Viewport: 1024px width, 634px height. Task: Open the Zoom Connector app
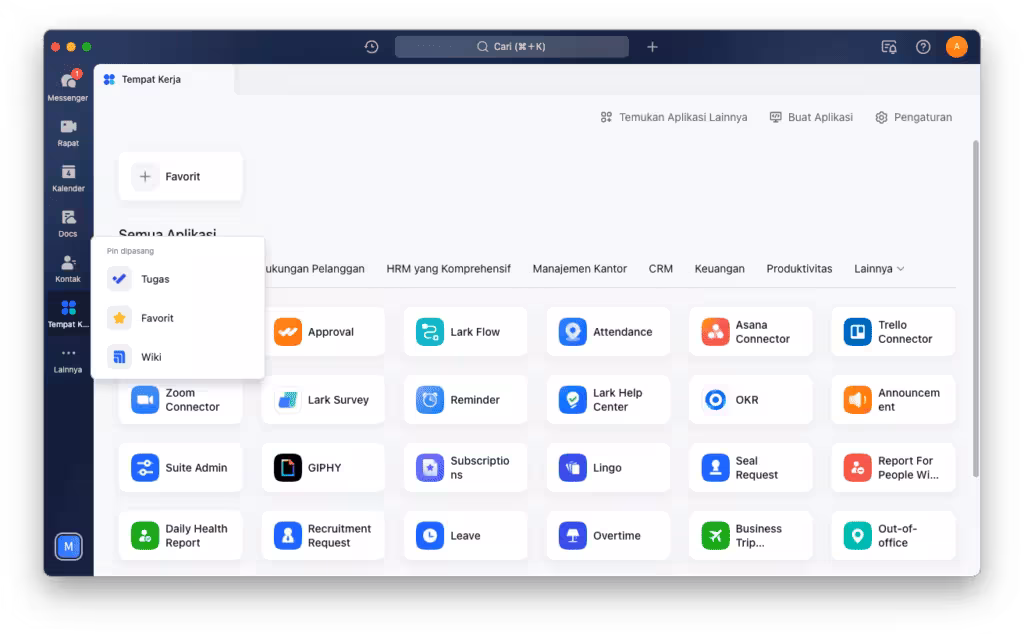click(181, 400)
